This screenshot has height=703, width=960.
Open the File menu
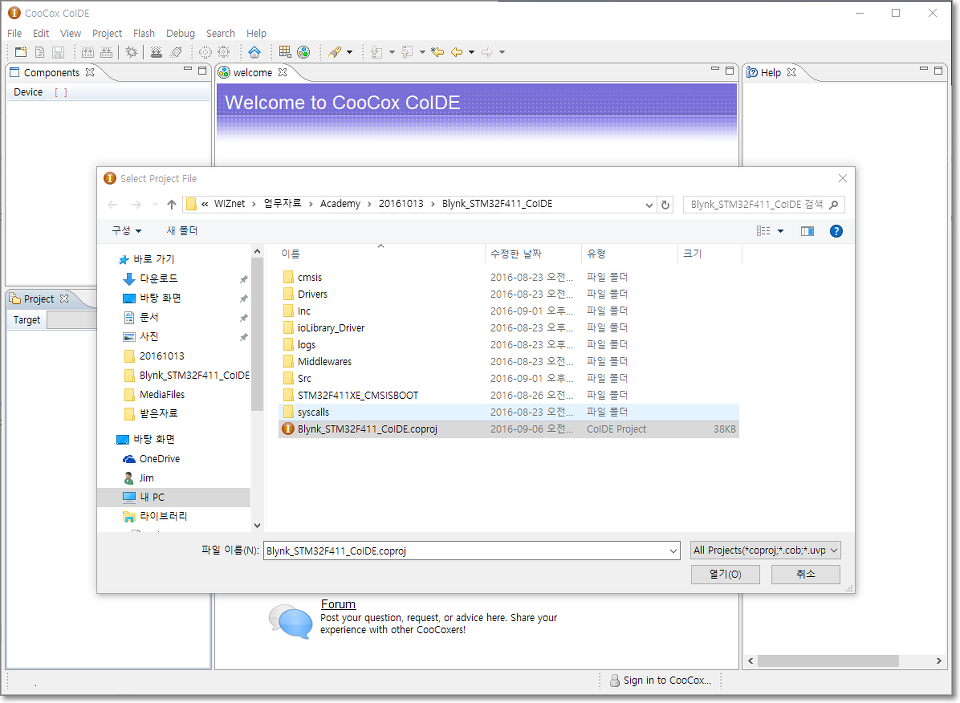pyautogui.click(x=14, y=33)
